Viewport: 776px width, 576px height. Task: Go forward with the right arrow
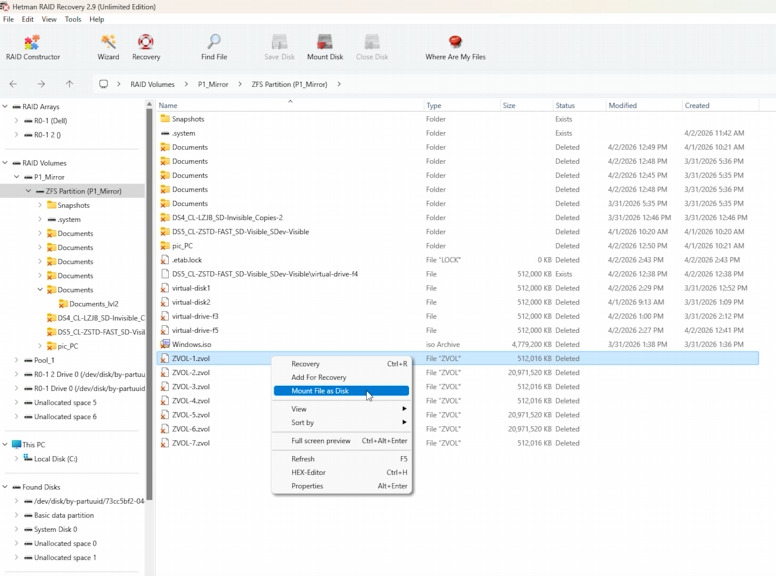(41, 84)
